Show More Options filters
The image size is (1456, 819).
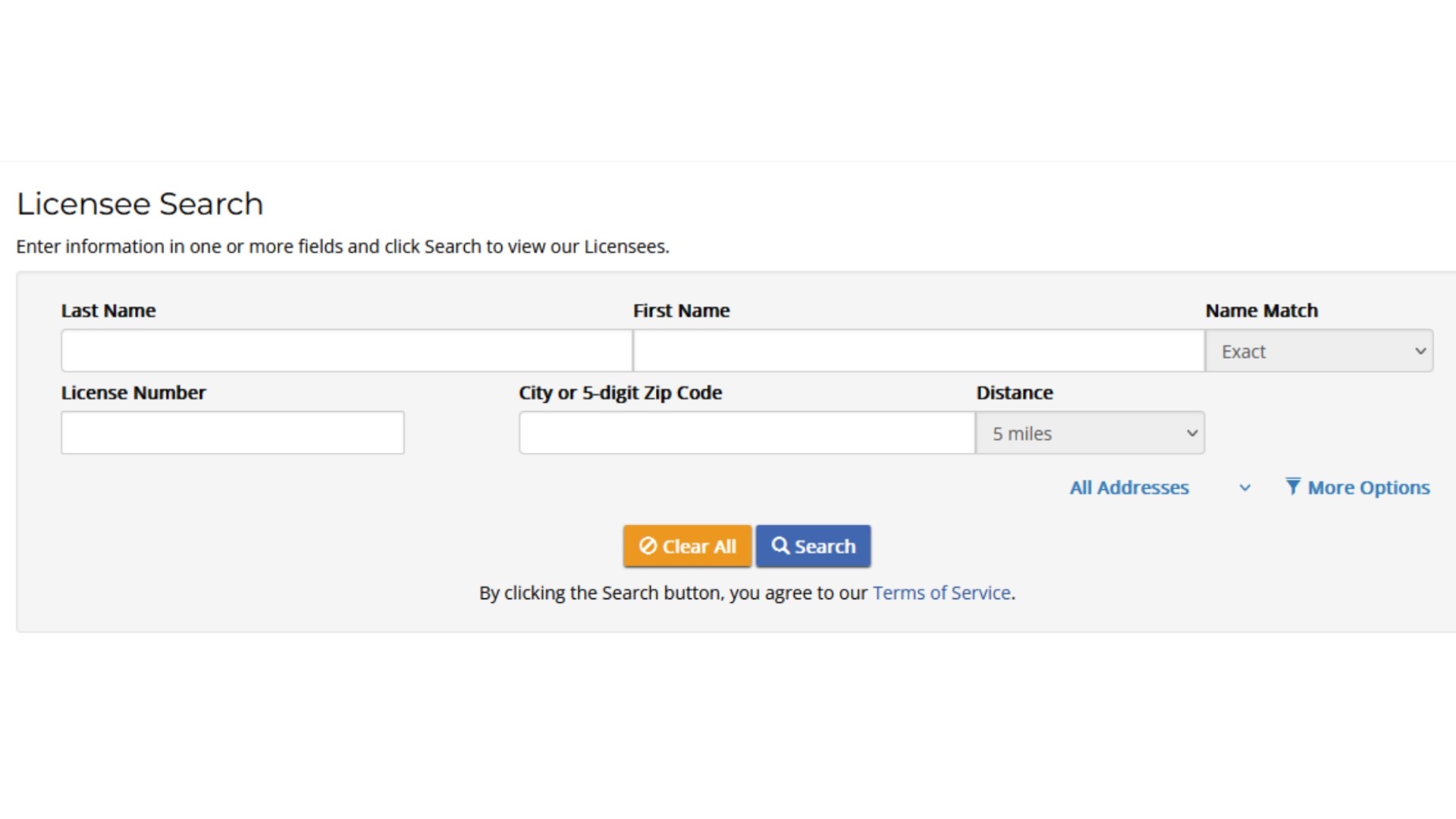(x=1368, y=488)
